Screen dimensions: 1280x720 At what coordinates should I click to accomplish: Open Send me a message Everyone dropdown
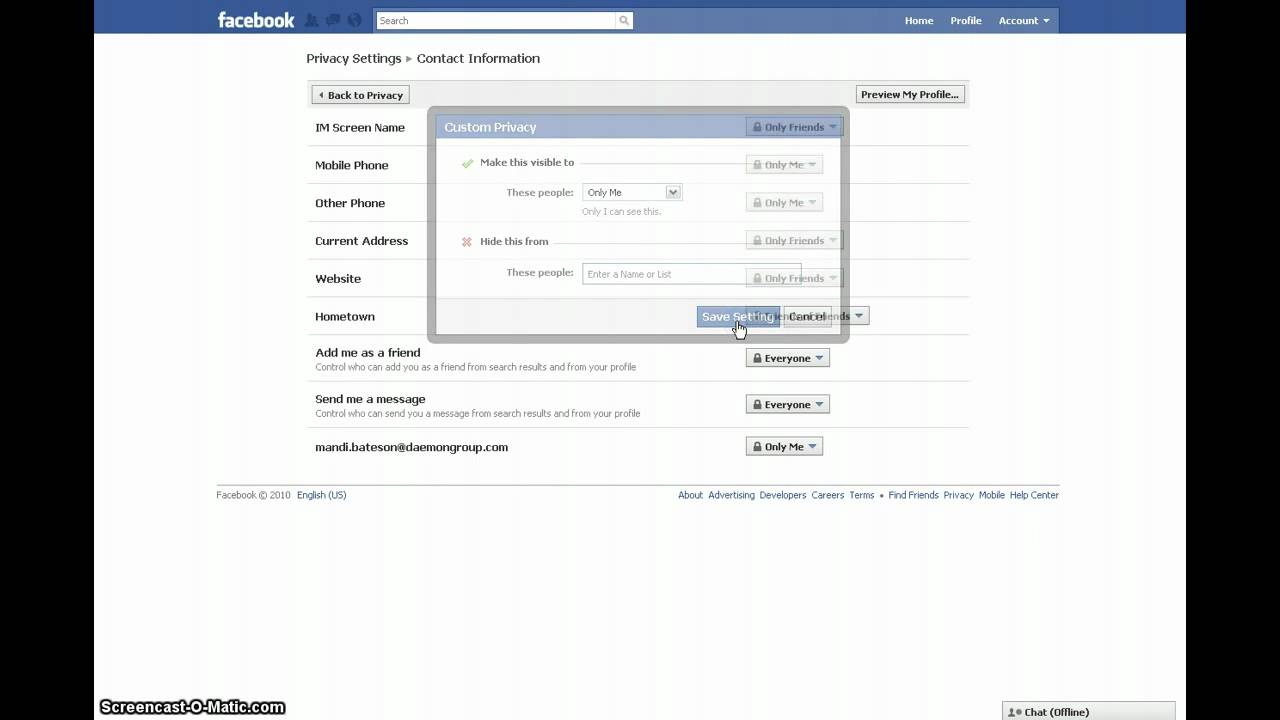pyautogui.click(x=788, y=404)
